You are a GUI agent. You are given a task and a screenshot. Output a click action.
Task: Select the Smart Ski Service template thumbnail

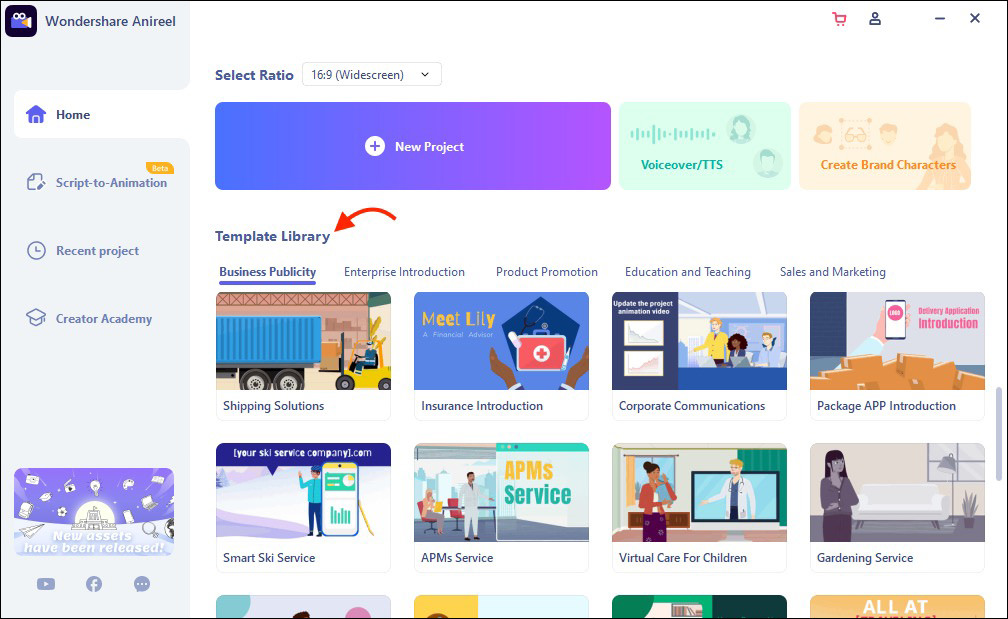(x=303, y=492)
